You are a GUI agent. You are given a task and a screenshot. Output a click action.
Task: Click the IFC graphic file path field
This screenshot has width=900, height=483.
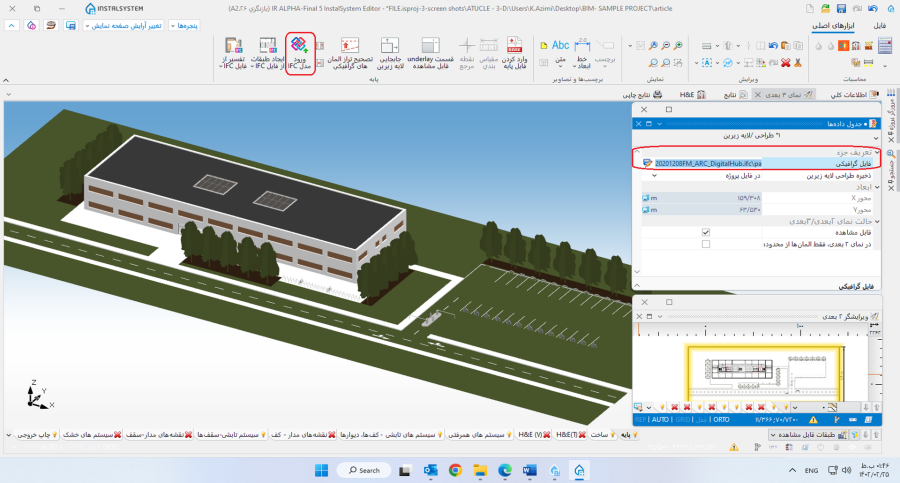point(710,162)
